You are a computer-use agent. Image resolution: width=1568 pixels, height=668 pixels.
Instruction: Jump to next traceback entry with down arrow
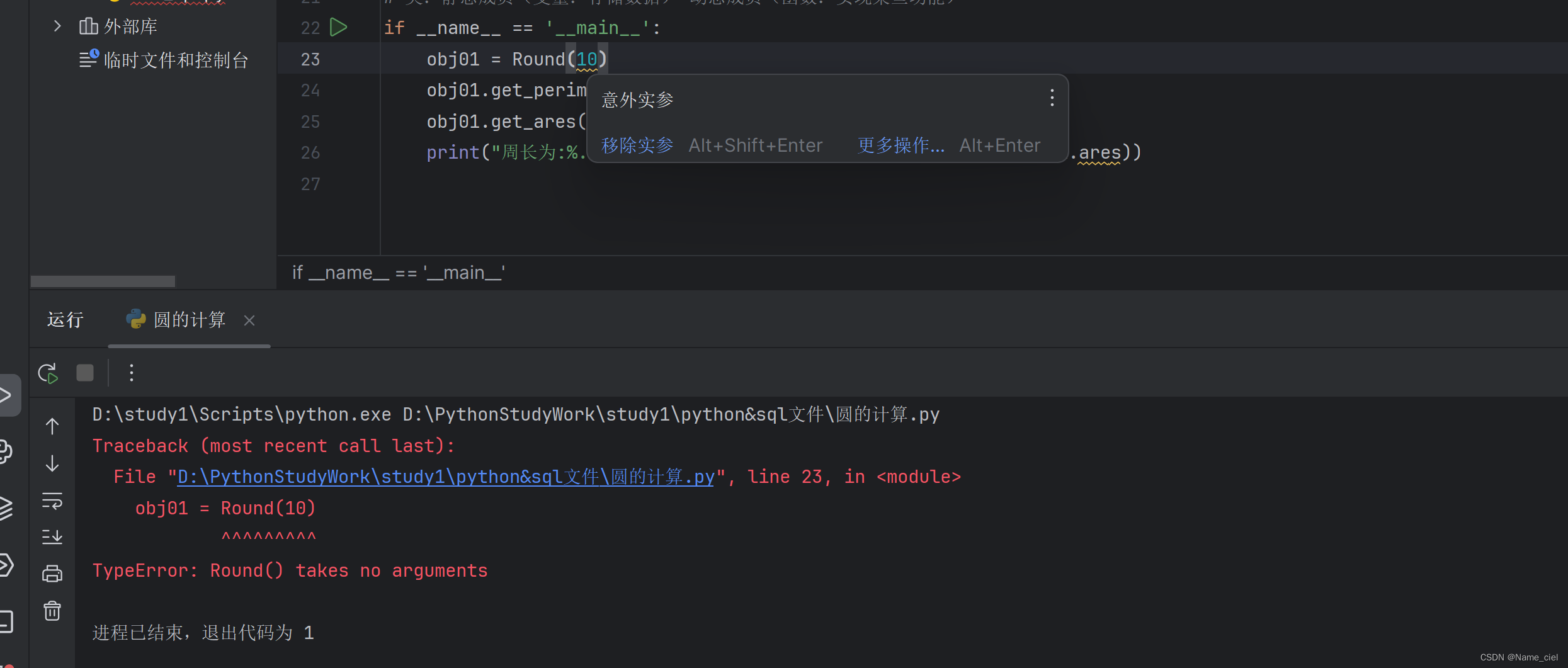[52, 464]
